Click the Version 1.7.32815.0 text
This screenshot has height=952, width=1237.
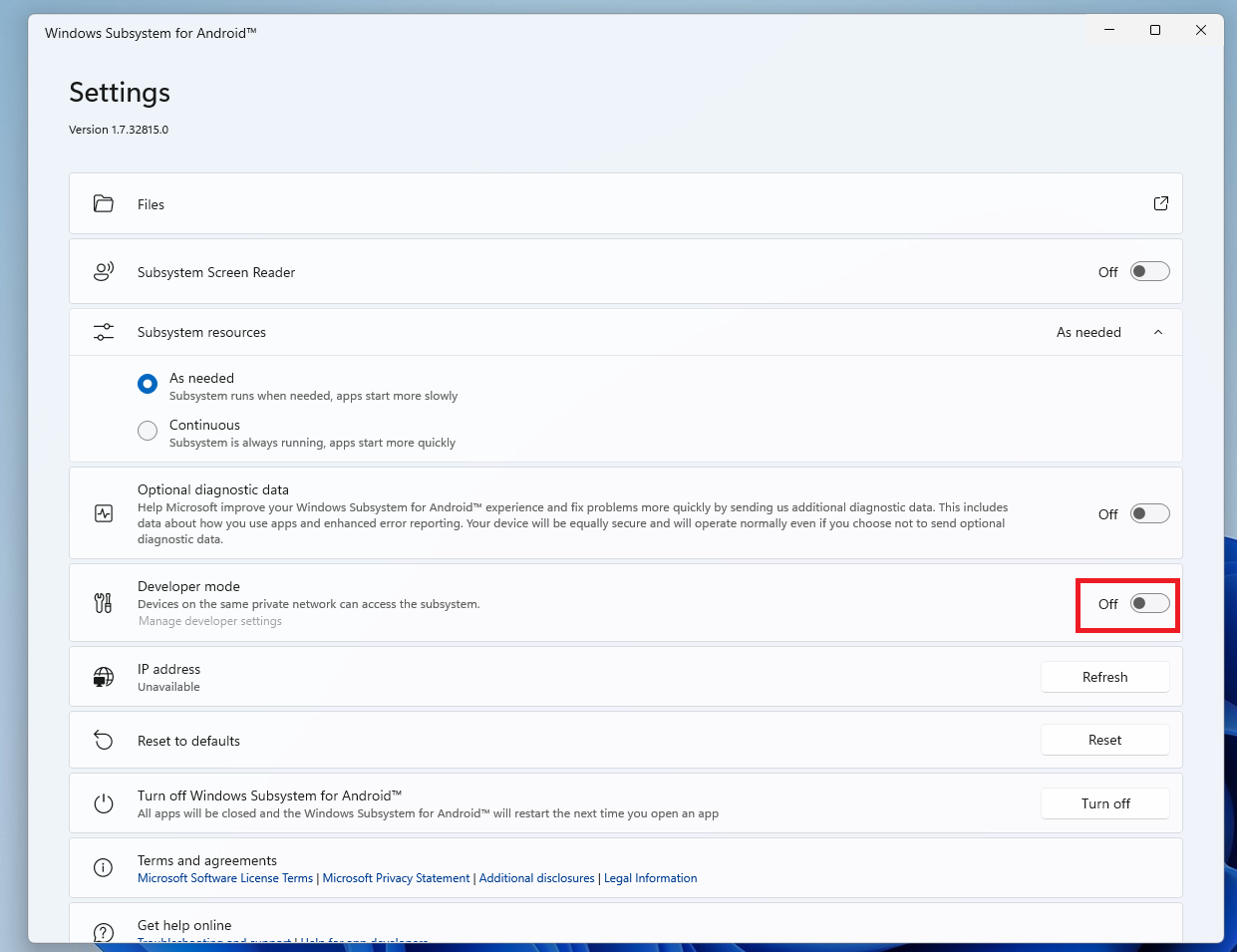pos(119,130)
